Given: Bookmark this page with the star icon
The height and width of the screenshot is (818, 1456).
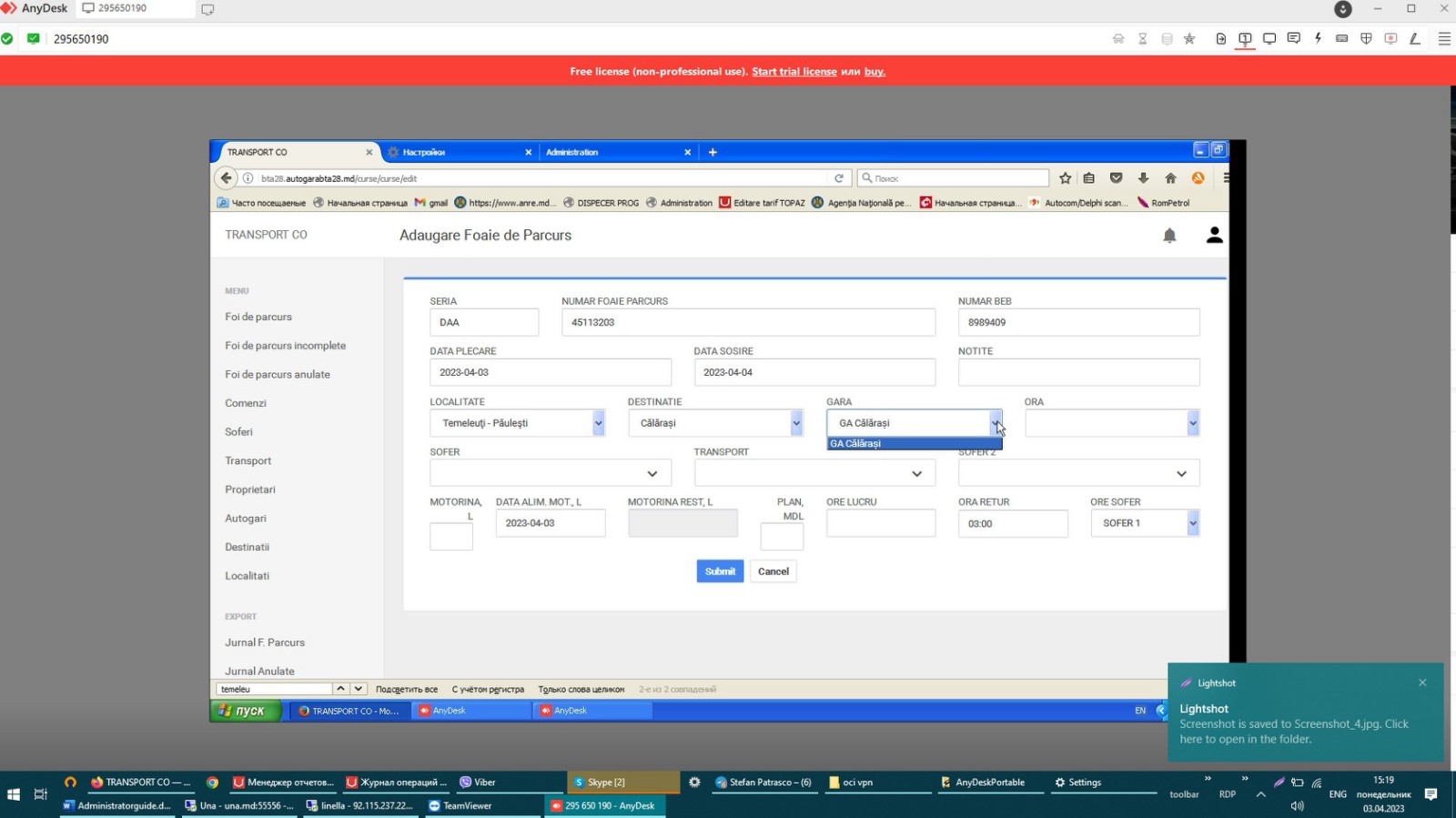Looking at the screenshot, I should [x=1066, y=178].
